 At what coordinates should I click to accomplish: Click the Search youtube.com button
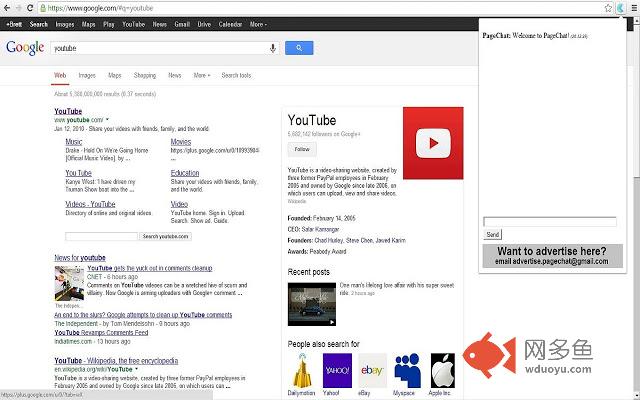(x=165, y=236)
